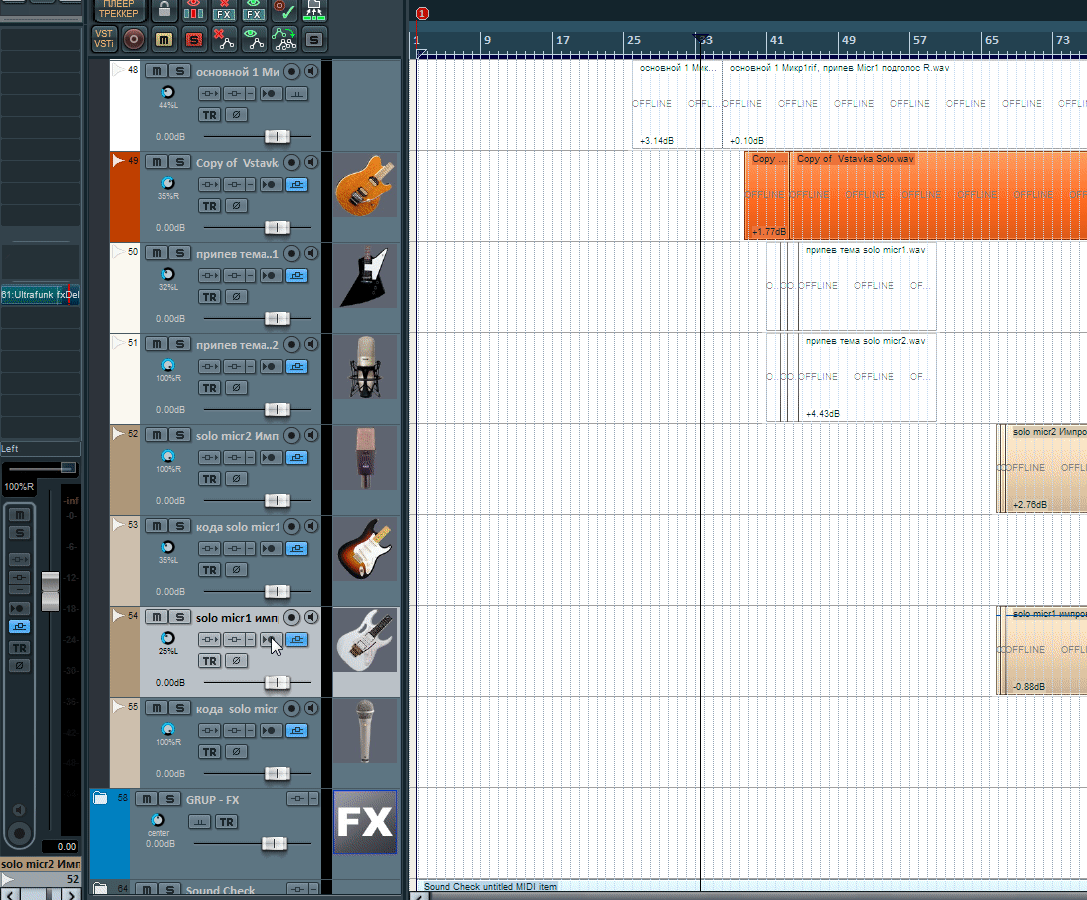
Task: Click the black Explorer guitar icon on track 50
Action: coord(365,276)
